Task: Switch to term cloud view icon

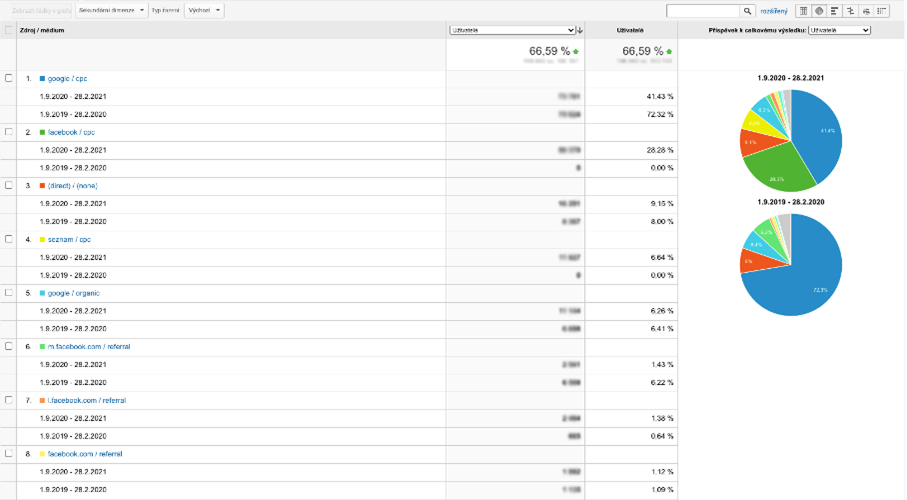Action: tap(866, 11)
